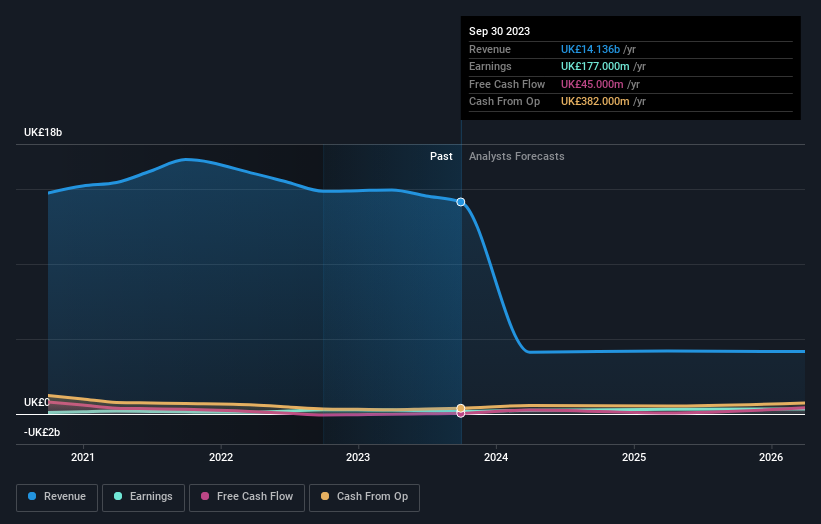821x524 pixels.
Task: Click the 2021 x-axis label
Action: pos(83,457)
